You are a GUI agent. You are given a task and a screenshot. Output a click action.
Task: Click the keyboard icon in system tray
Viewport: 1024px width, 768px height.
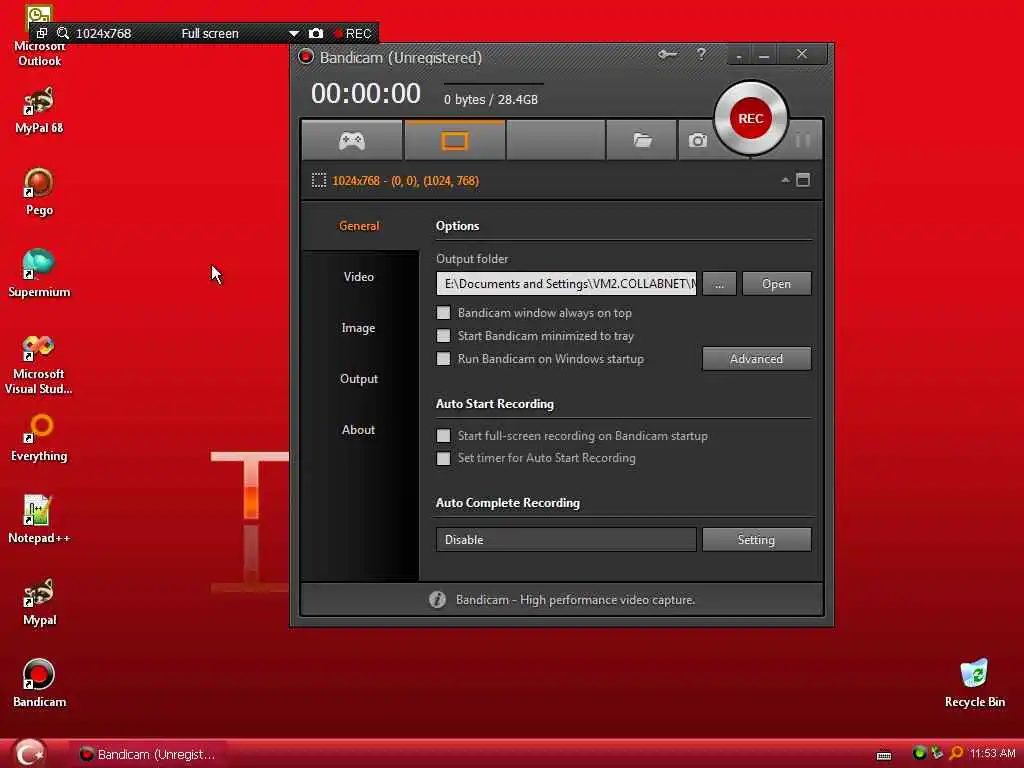(884, 755)
